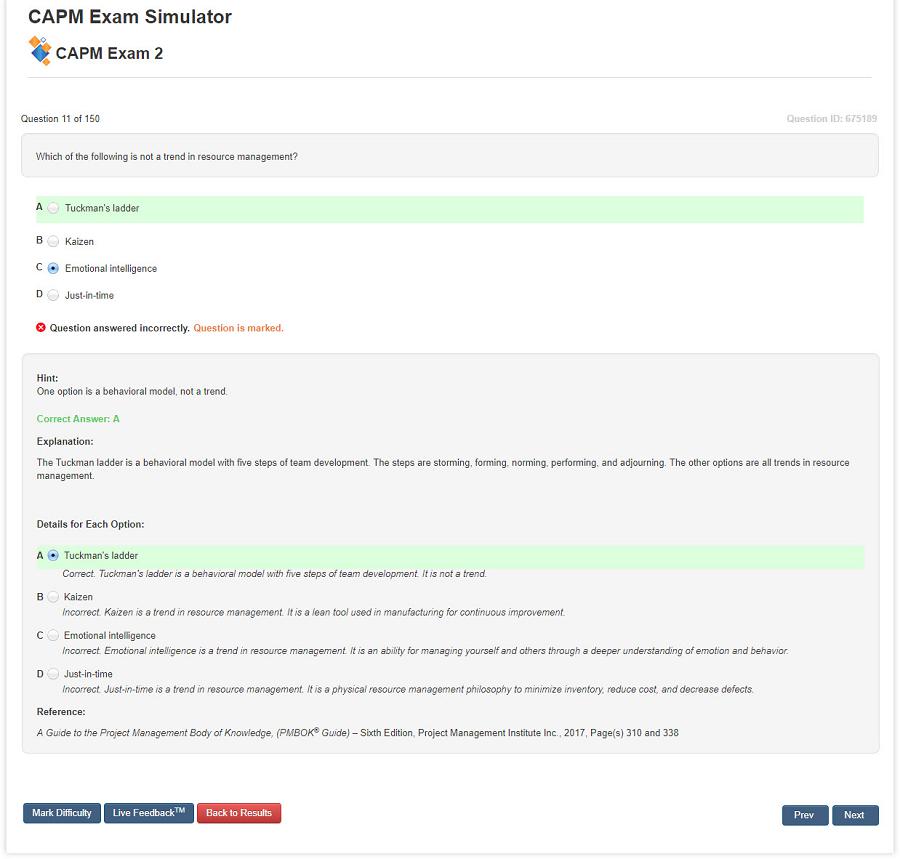Select the Emotional intelligence radio button

pyautogui.click(x=53, y=269)
